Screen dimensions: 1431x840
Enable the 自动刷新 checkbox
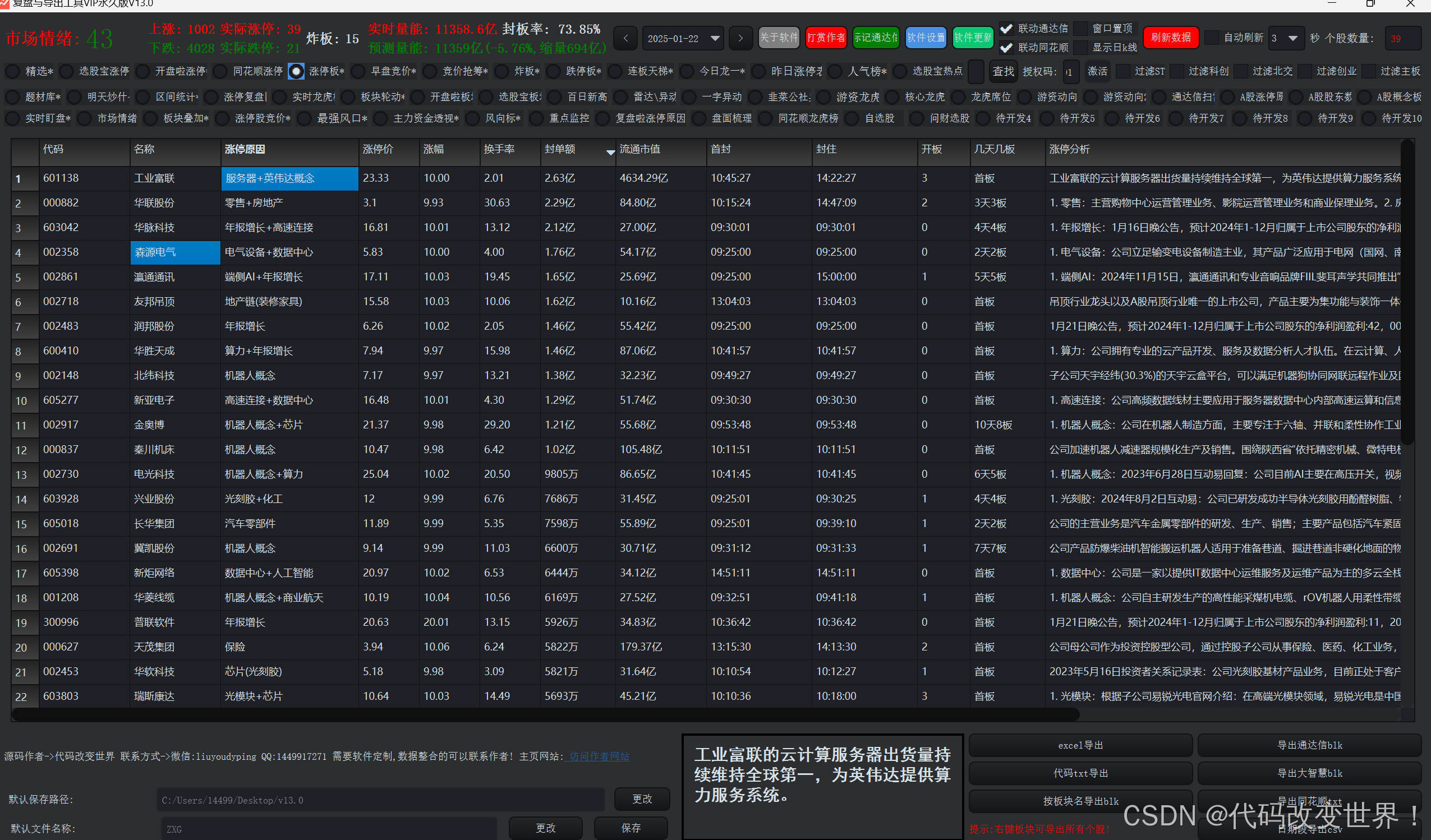coord(1212,38)
